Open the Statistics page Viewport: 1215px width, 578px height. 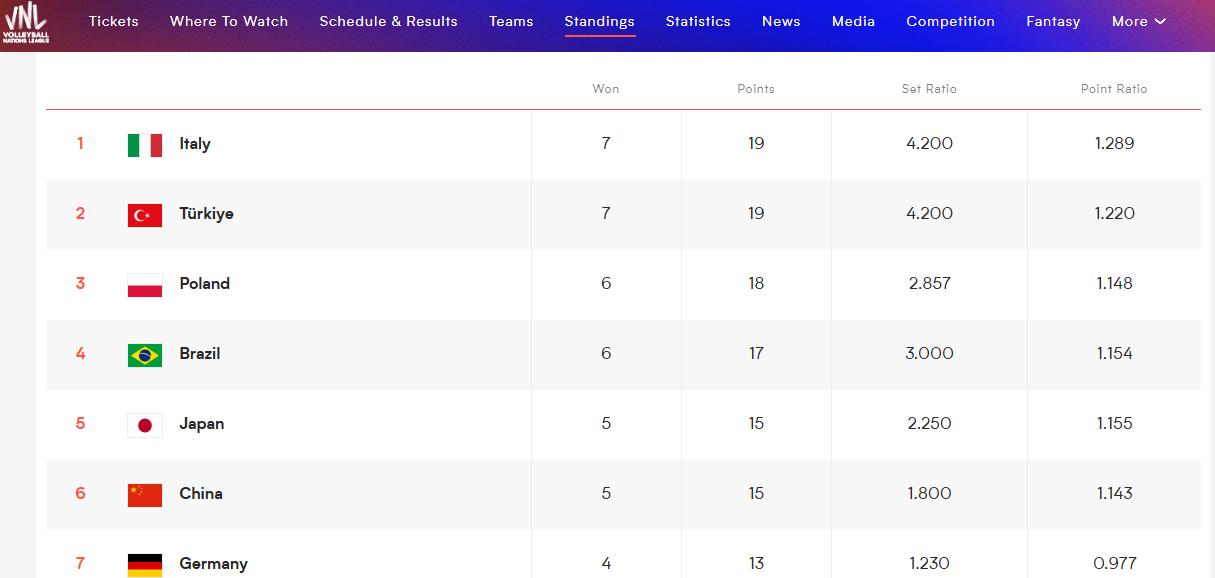coord(698,21)
